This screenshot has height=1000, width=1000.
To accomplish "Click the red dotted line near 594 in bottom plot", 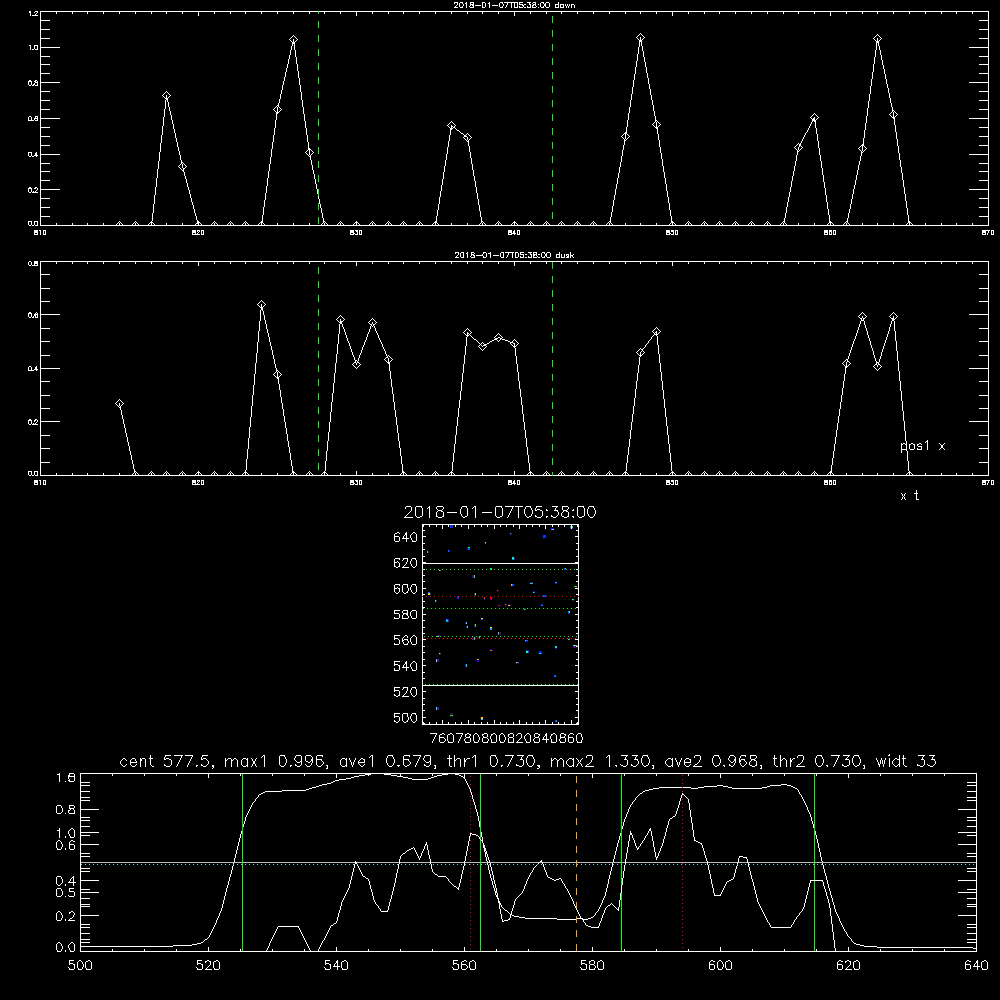I will (x=682, y=861).
